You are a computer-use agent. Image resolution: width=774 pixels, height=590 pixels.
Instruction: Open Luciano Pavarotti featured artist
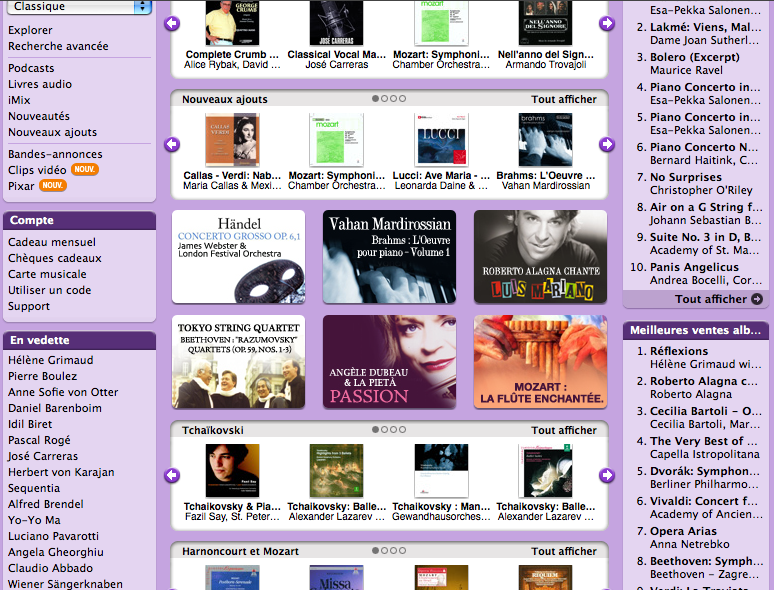click(x=53, y=536)
